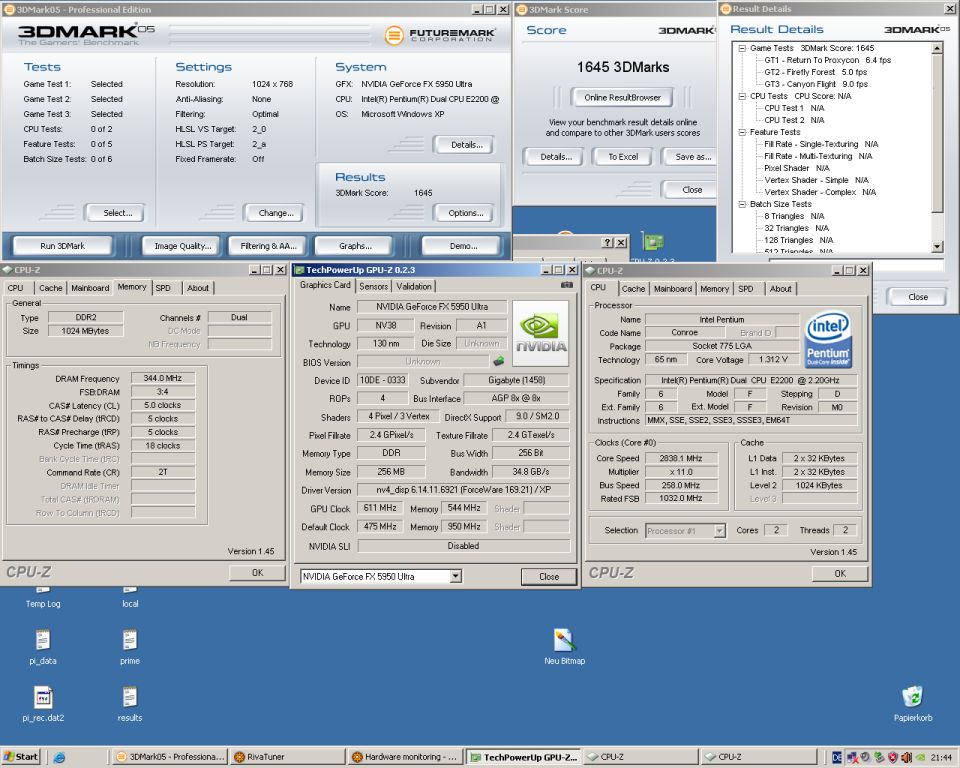Screen dimensions: 960x768
Task: Select the local desktop icon
Action: click(130, 598)
